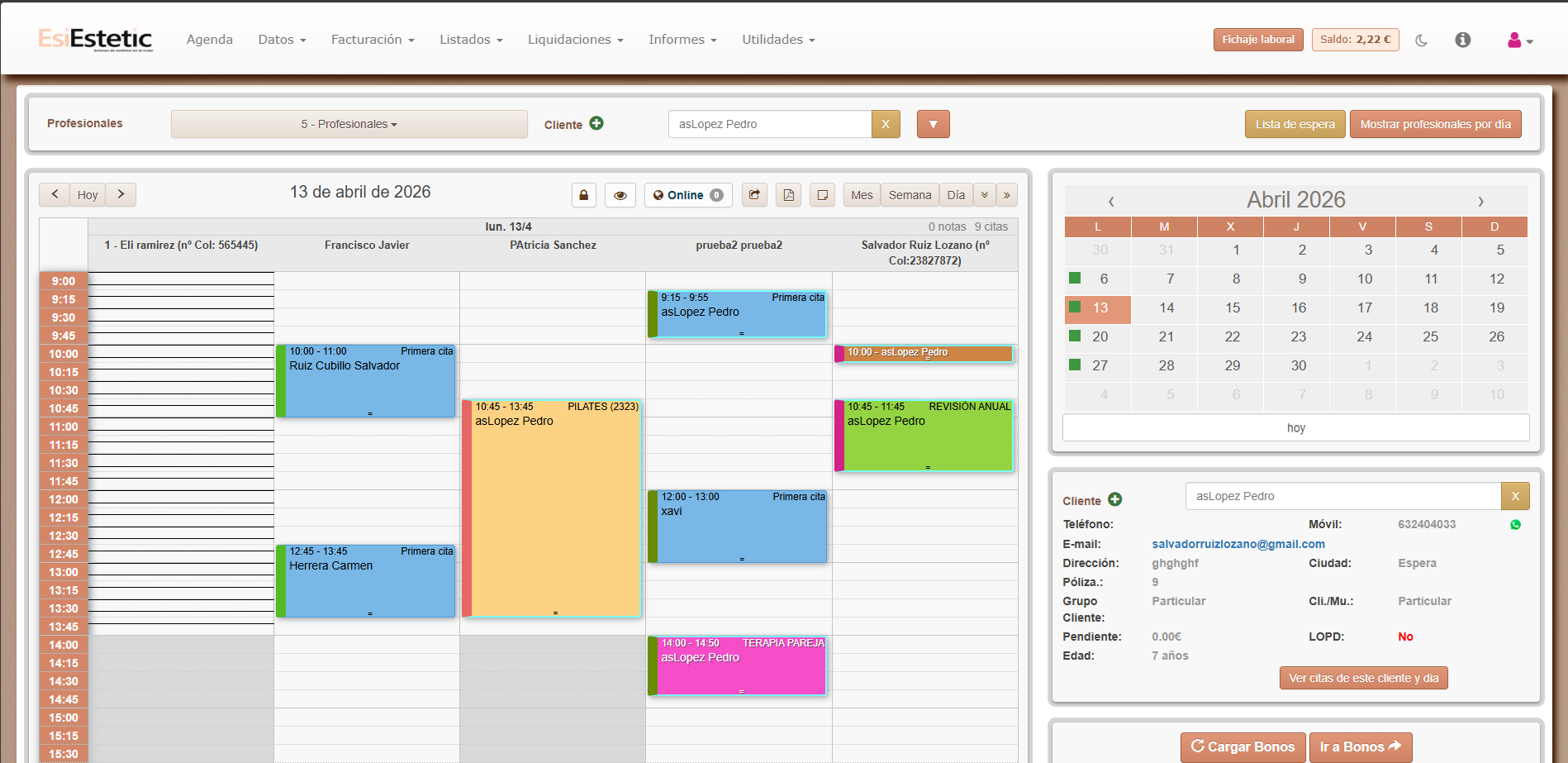Open the Listados dropdown menu
Screen dimensions: 1568x763
point(471,40)
